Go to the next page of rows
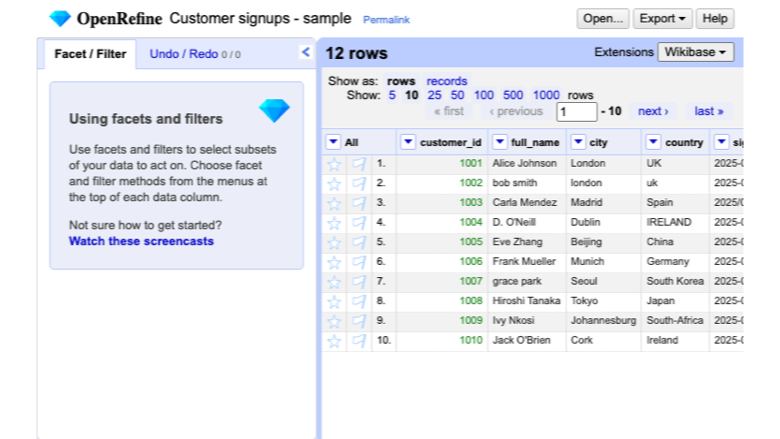Screen dimensions: 780x439 tap(653, 111)
